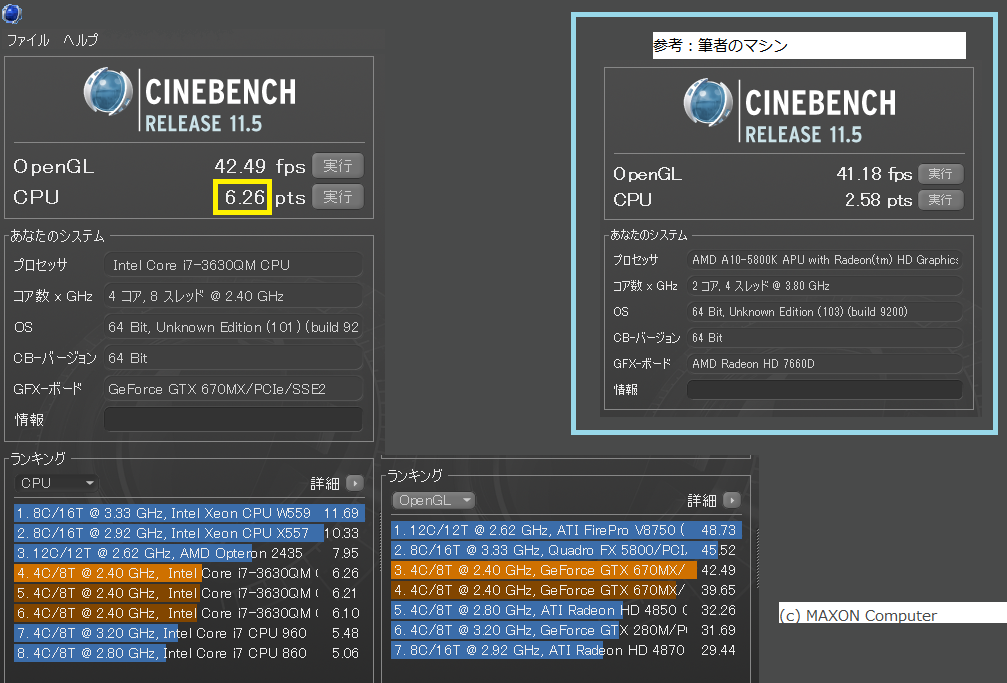Expand 詳細 arrow in the CPU ranking panel
The width and height of the screenshot is (1007, 683).
(x=355, y=483)
